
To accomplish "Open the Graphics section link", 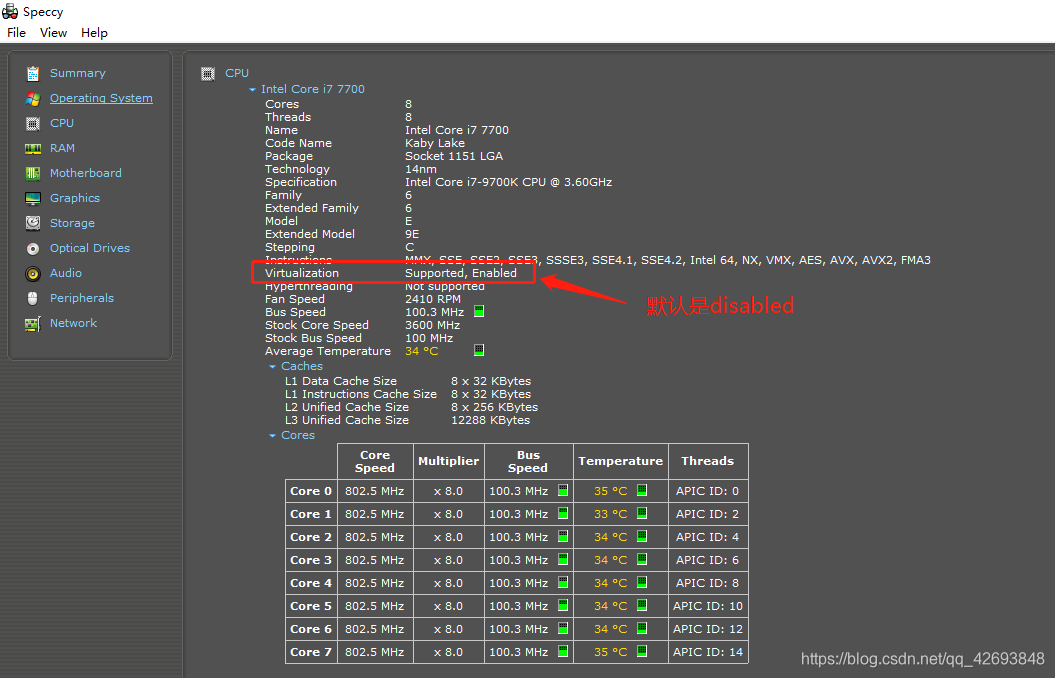I will pos(75,198).
